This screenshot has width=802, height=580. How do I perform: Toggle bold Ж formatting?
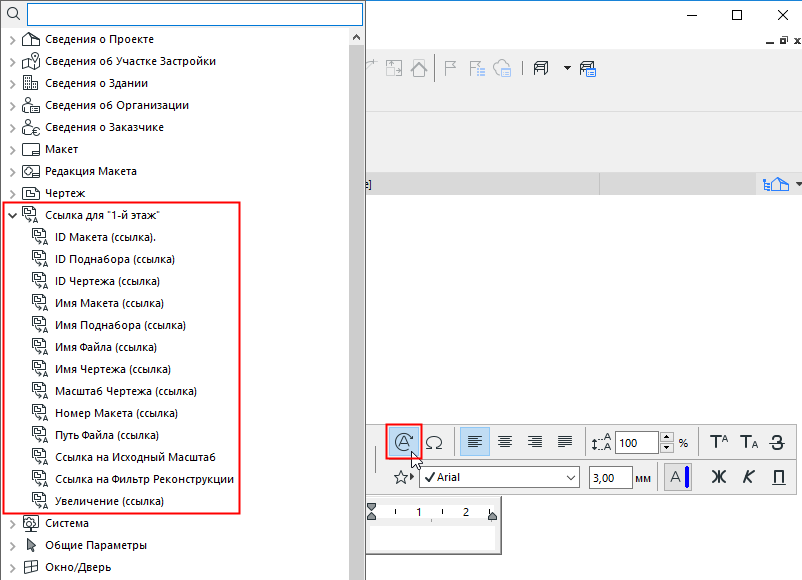(x=719, y=477)
